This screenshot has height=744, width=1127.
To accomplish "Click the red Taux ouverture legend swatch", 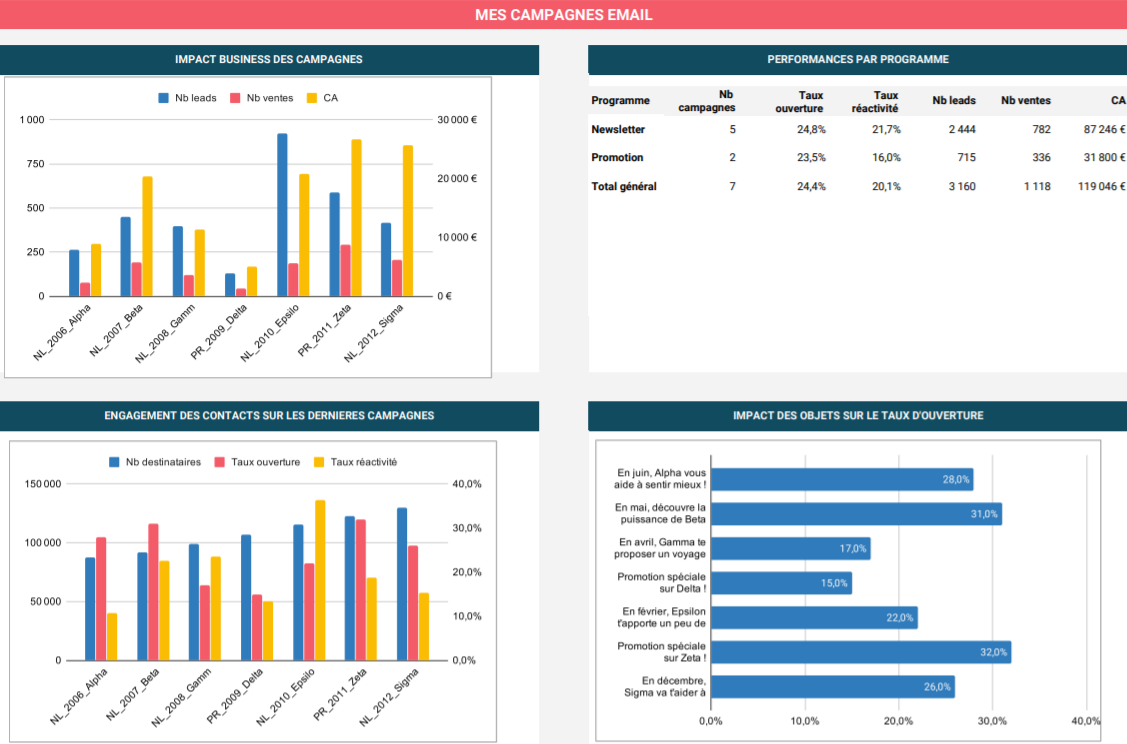I will coord(220,462).
